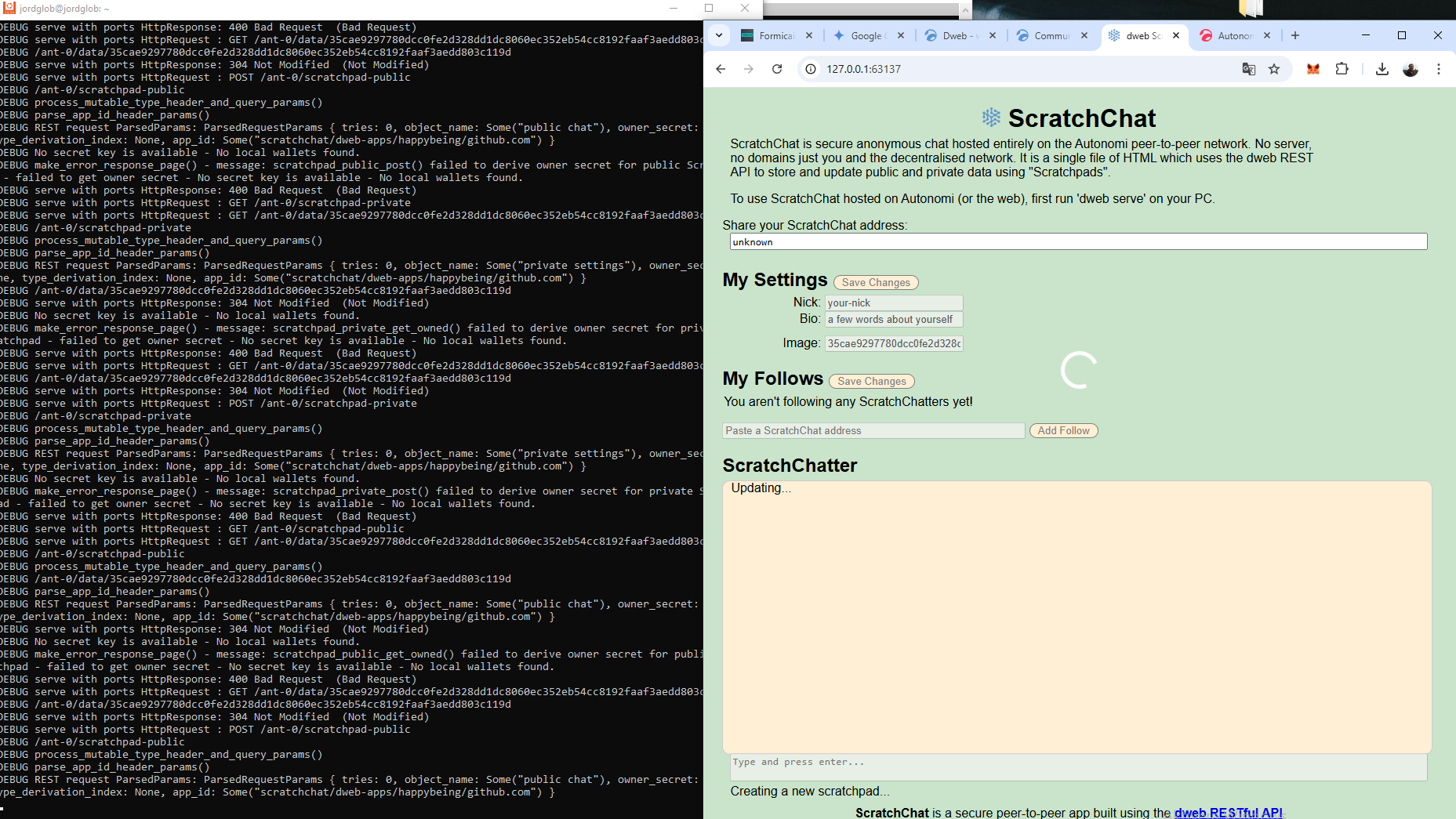The image size is (1456, 819).
Task: Go back in browser history
Action: point(721,69)
